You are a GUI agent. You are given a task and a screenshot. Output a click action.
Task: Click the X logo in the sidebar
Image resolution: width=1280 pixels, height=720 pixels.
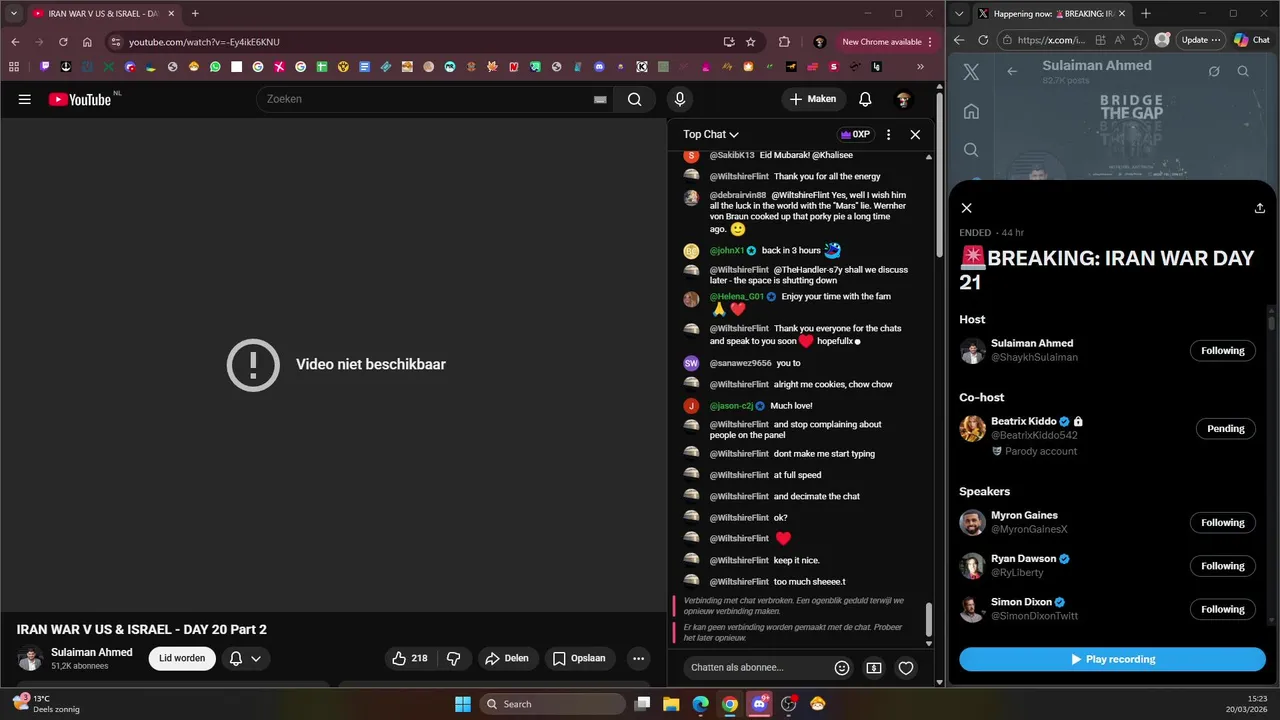pyautogui.click(x=971, y=72)
